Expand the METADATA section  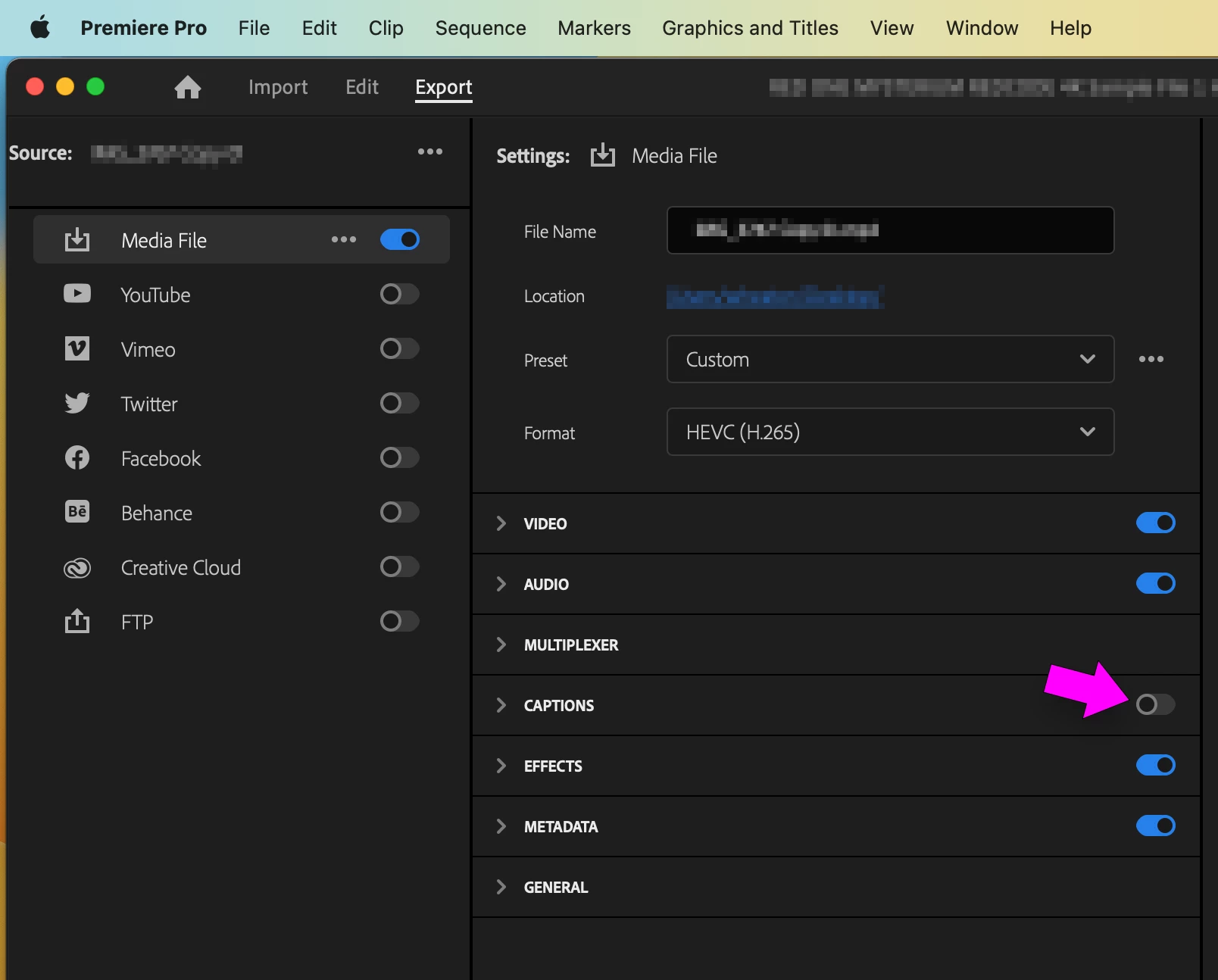pos(501,826)
